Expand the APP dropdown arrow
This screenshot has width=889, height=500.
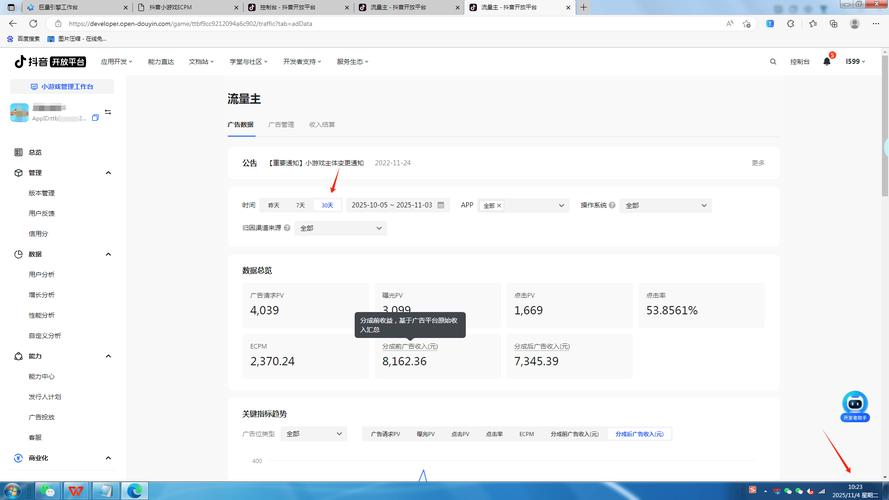click(x=561, y=205)
